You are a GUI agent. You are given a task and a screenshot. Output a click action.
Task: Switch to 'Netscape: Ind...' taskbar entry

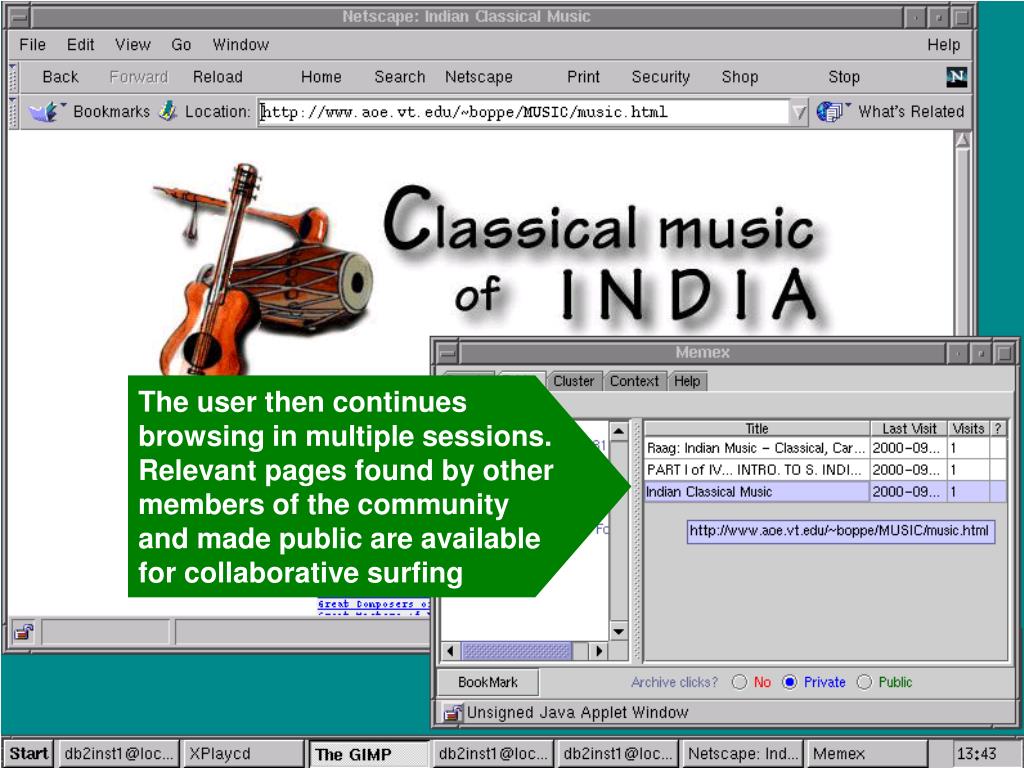click(x=742, y=754)
